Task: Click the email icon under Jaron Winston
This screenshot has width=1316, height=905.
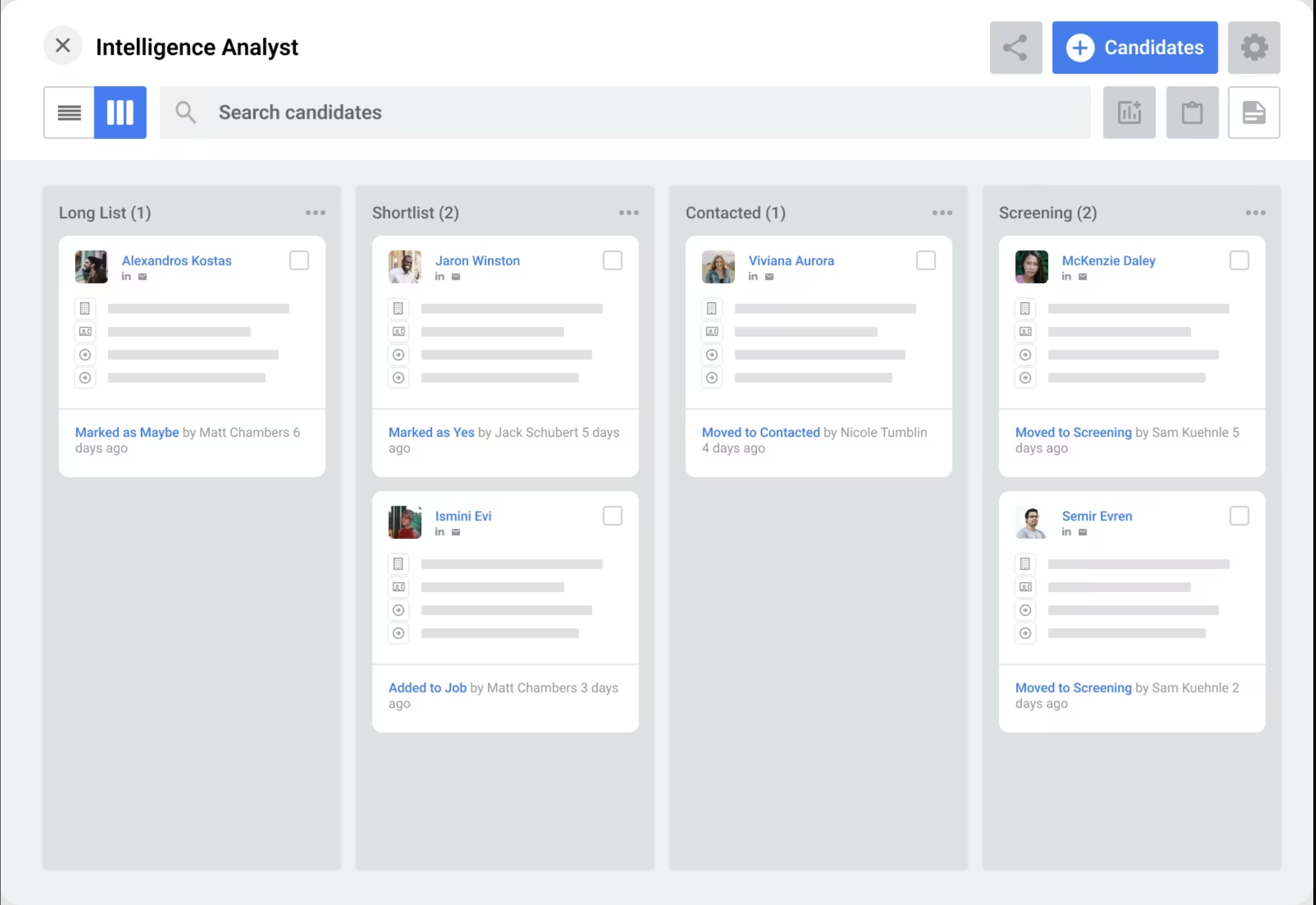Action: [x=456, y=276]
